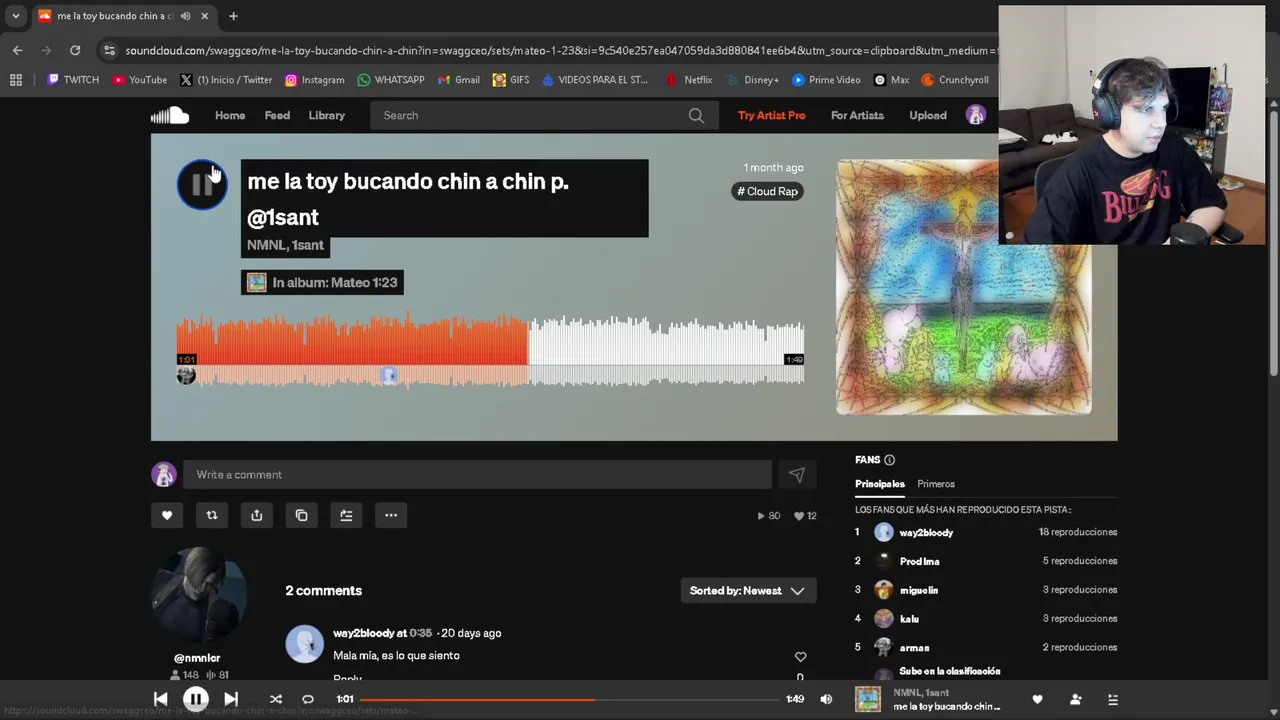The height and width of the screenshot is (720, 1280).
Task: Click the comment avatar on waveform
Action: 389,376
